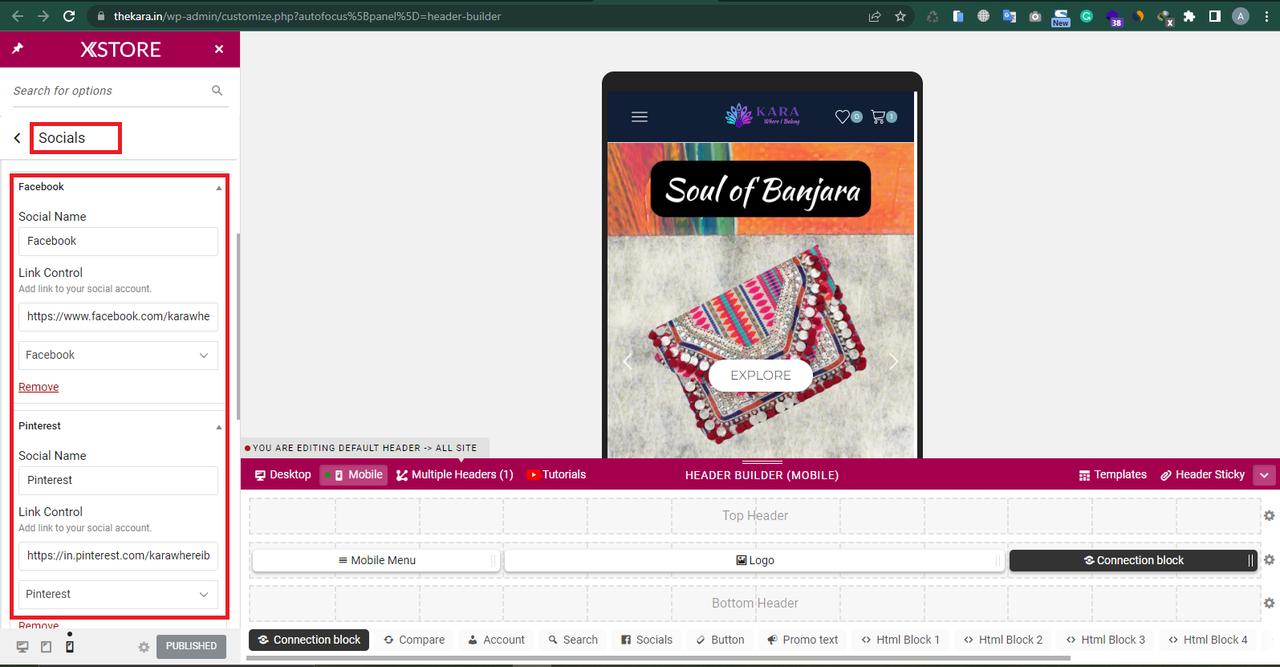Click the customizer panel vertical scrollbar
Viewport: 1280px width, 667px height.
pyautogui.click(x=238, y=328)
